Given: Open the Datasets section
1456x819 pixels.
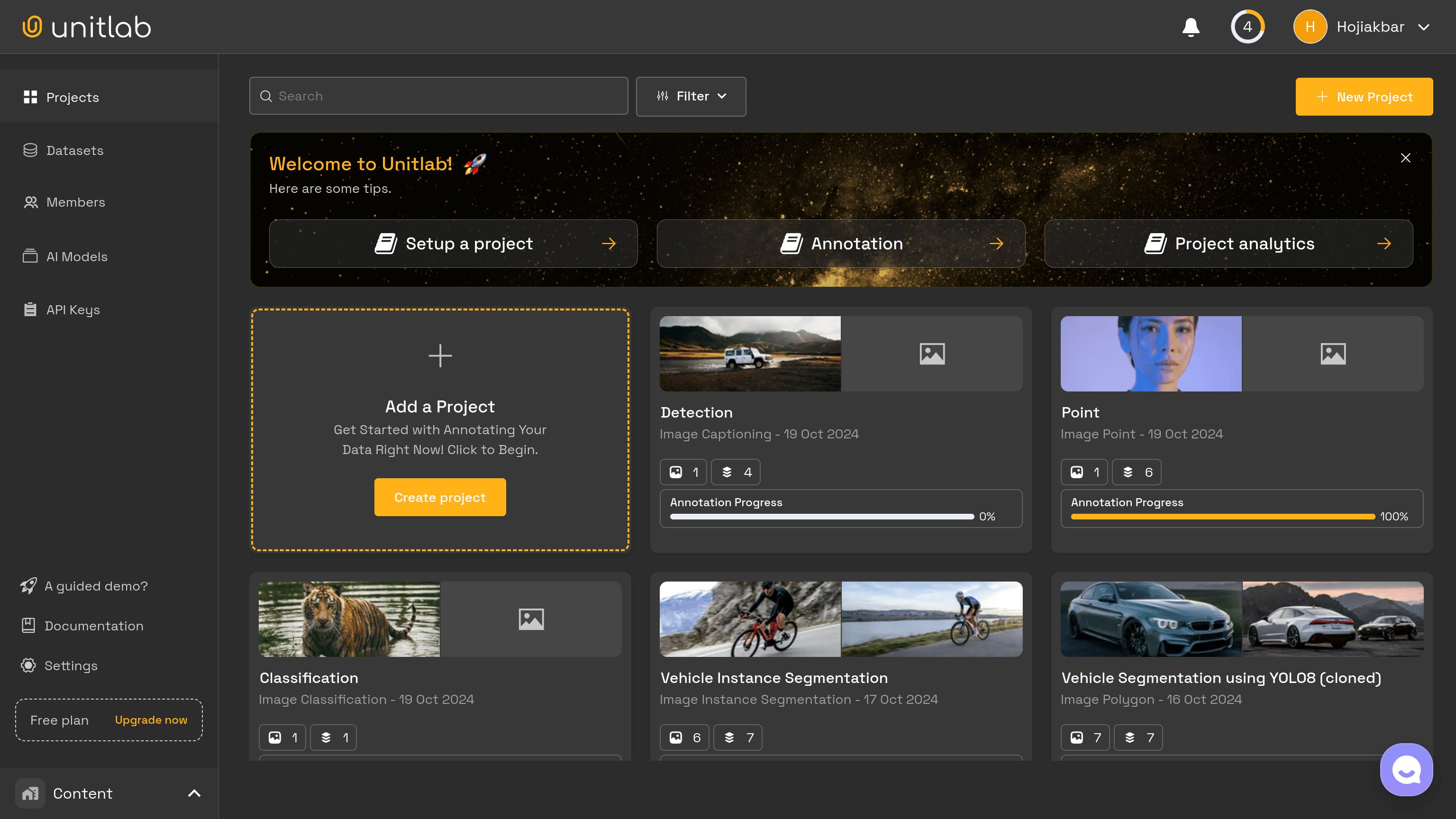Looking at the screenshot, I should coord(75,150).
